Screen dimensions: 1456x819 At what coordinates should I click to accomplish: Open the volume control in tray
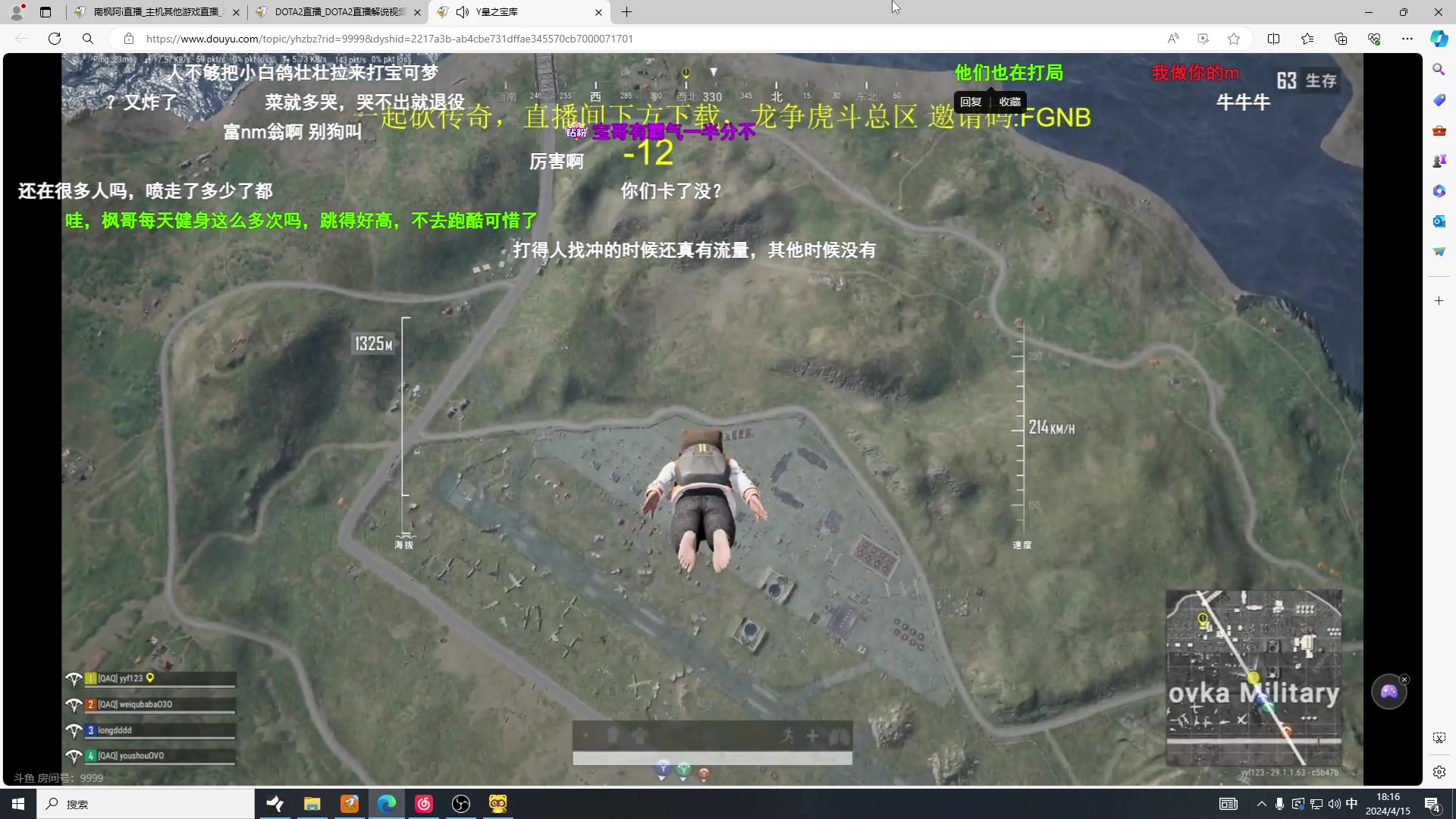pyautogui.click(x=1334, y=804)
